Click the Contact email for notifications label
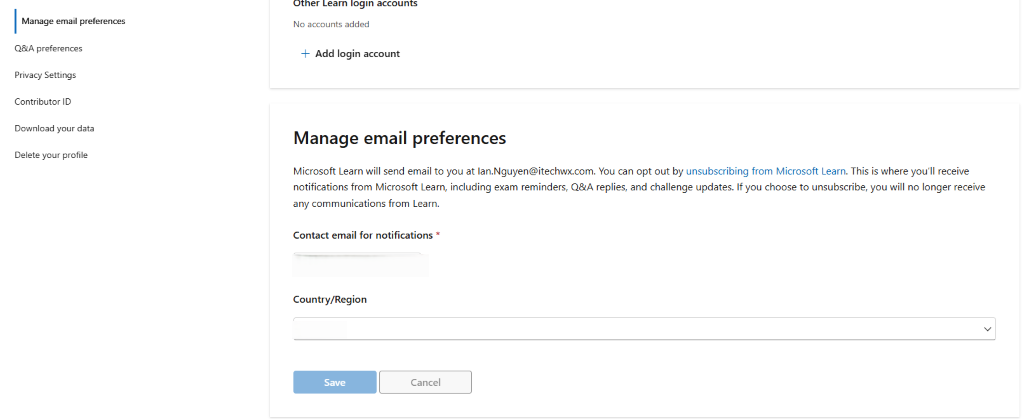This screenshot has height=419, width=1024. (x=363, y=235)
